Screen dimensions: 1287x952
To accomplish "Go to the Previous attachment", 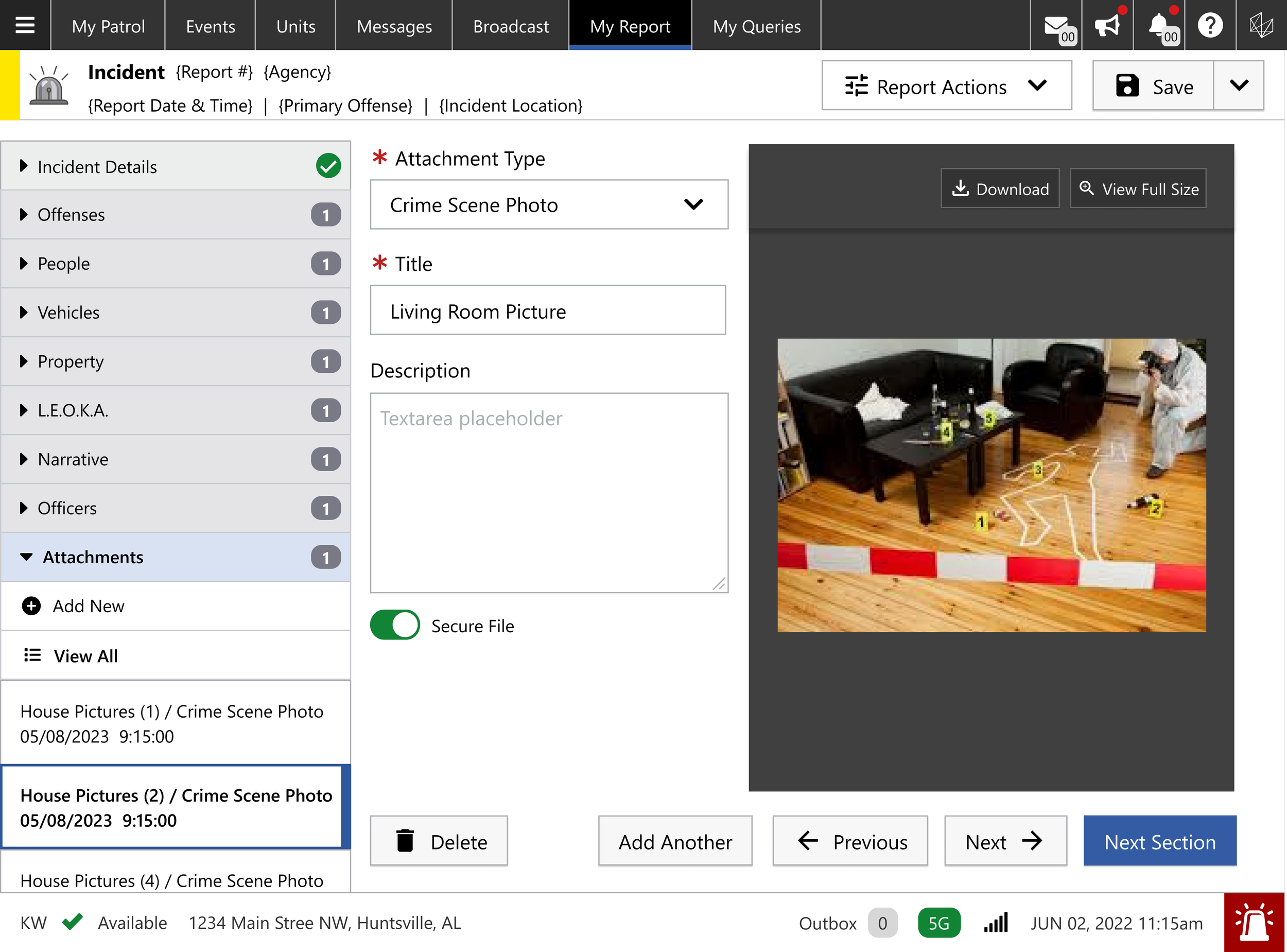I will click(x=850, y=841).
